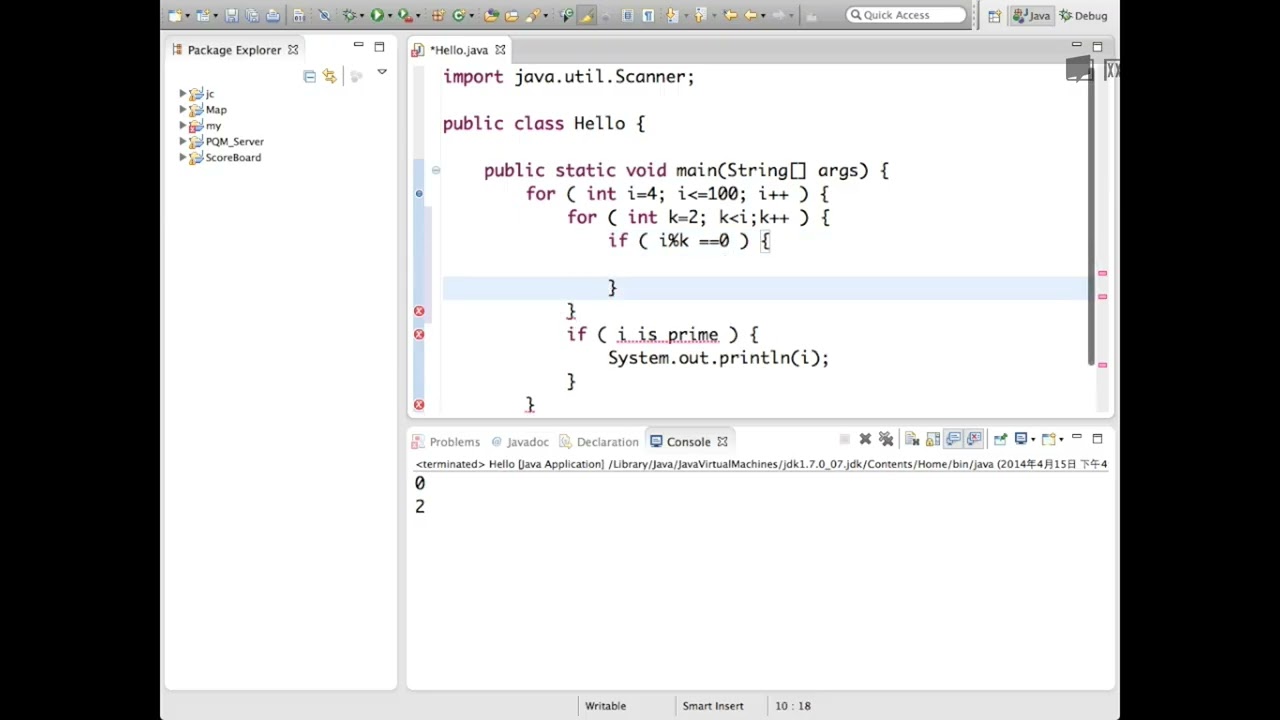Switch to the Debug perspective
The width and height of the screenshot is (1280, 720).
pos(1083,15)
